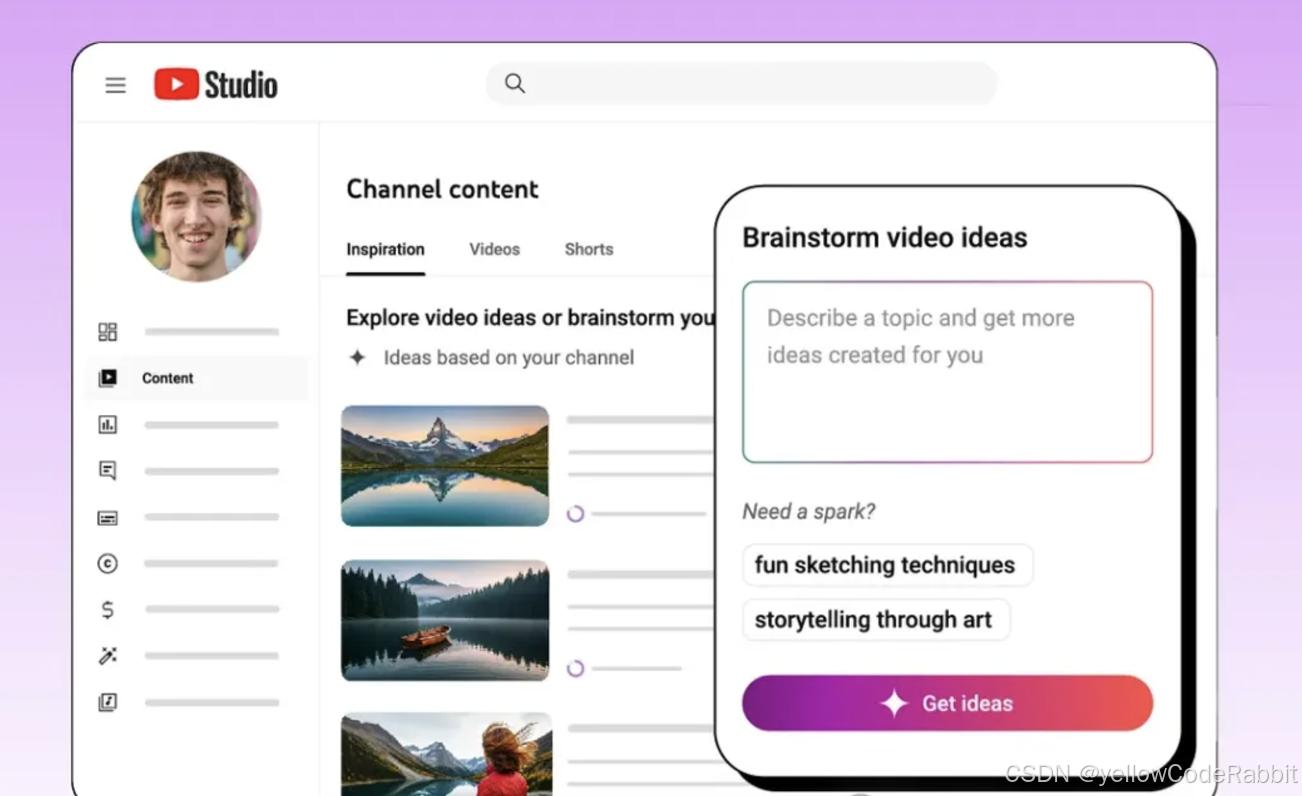The image size is (1302, 796).
Task: Click the YouTube Studio logo
Action: pyautogui.click(x=216, y=85)
